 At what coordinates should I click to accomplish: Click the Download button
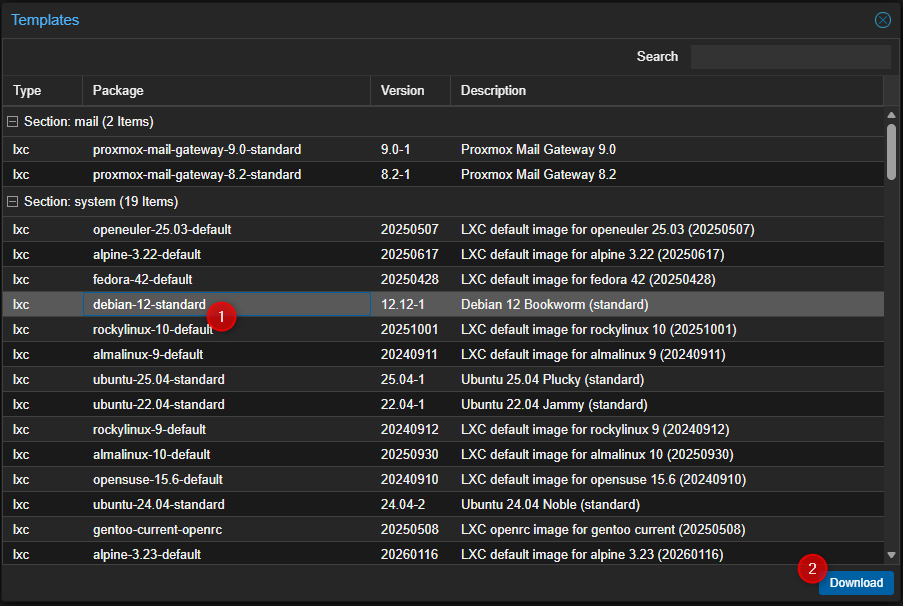(856, 582)
